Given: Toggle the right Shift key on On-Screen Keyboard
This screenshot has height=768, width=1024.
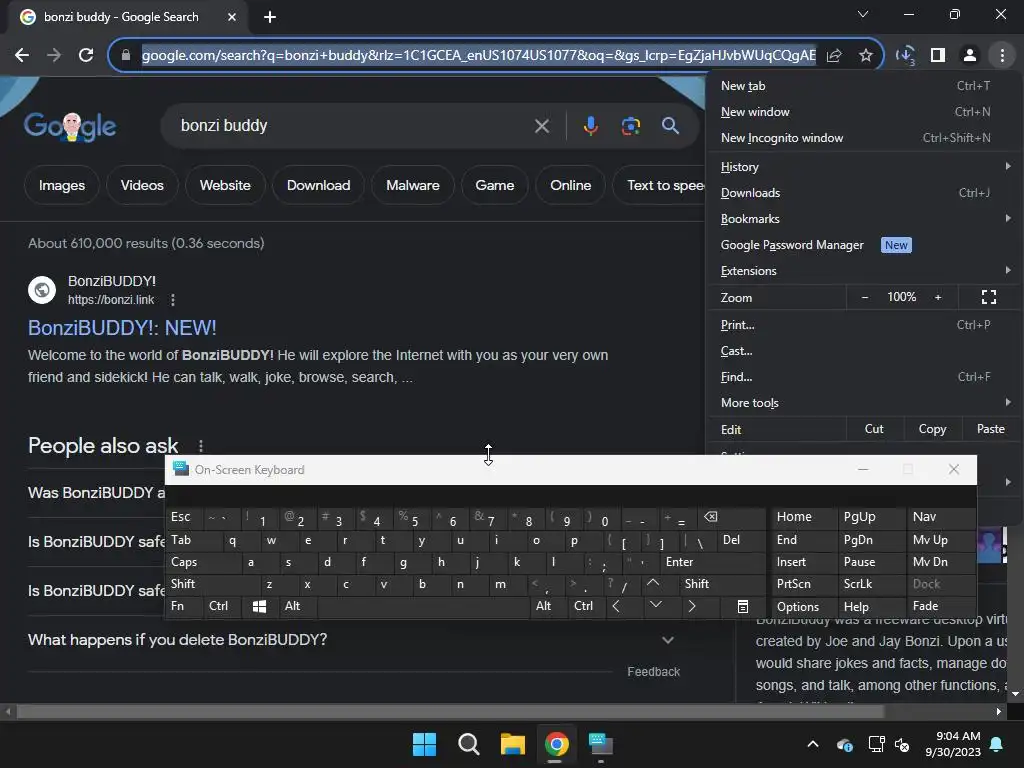Looking at the screenshot, I should 723,584.
